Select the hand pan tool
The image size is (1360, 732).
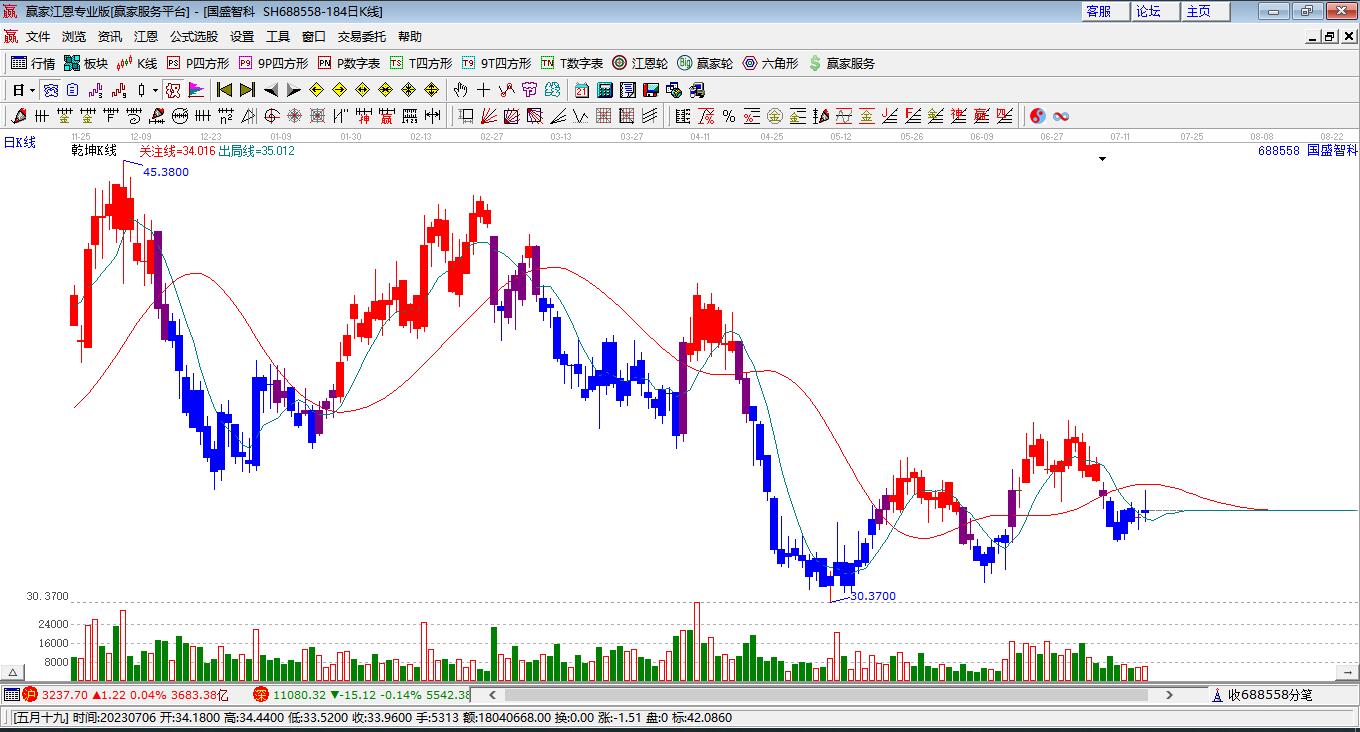[460, 90]
